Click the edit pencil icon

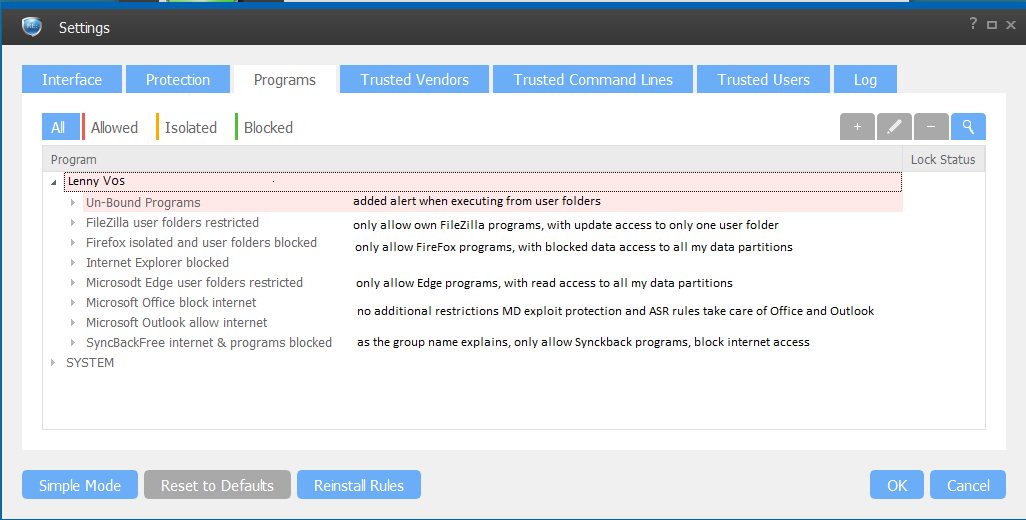pos(894,127)
